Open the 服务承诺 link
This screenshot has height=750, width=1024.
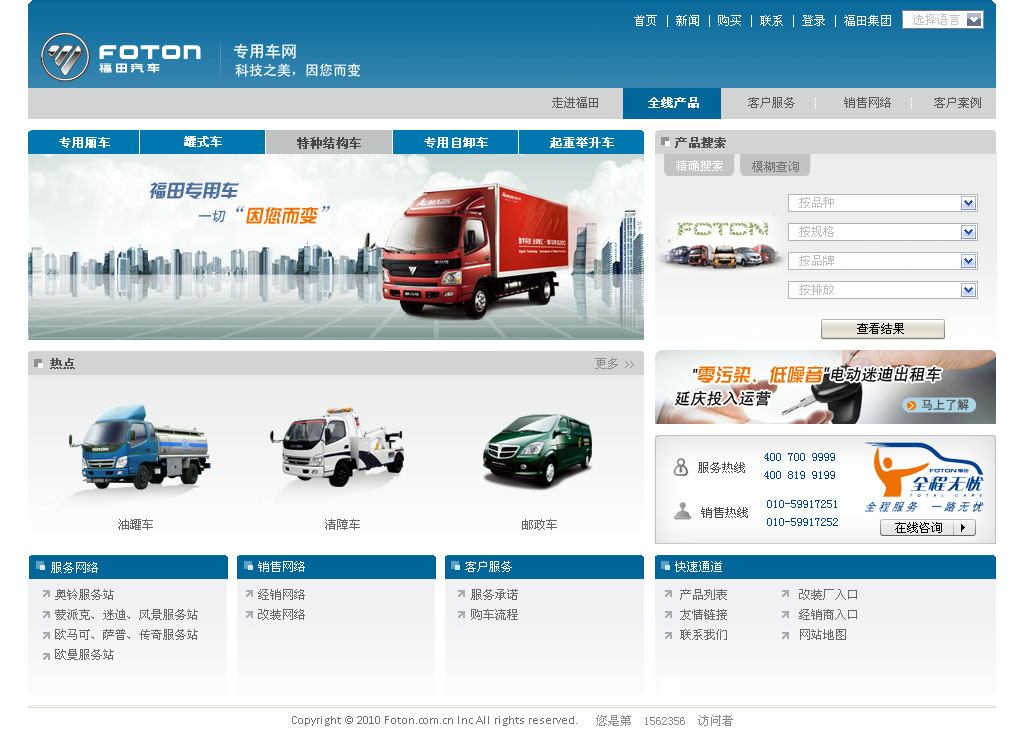pos(494,595)
